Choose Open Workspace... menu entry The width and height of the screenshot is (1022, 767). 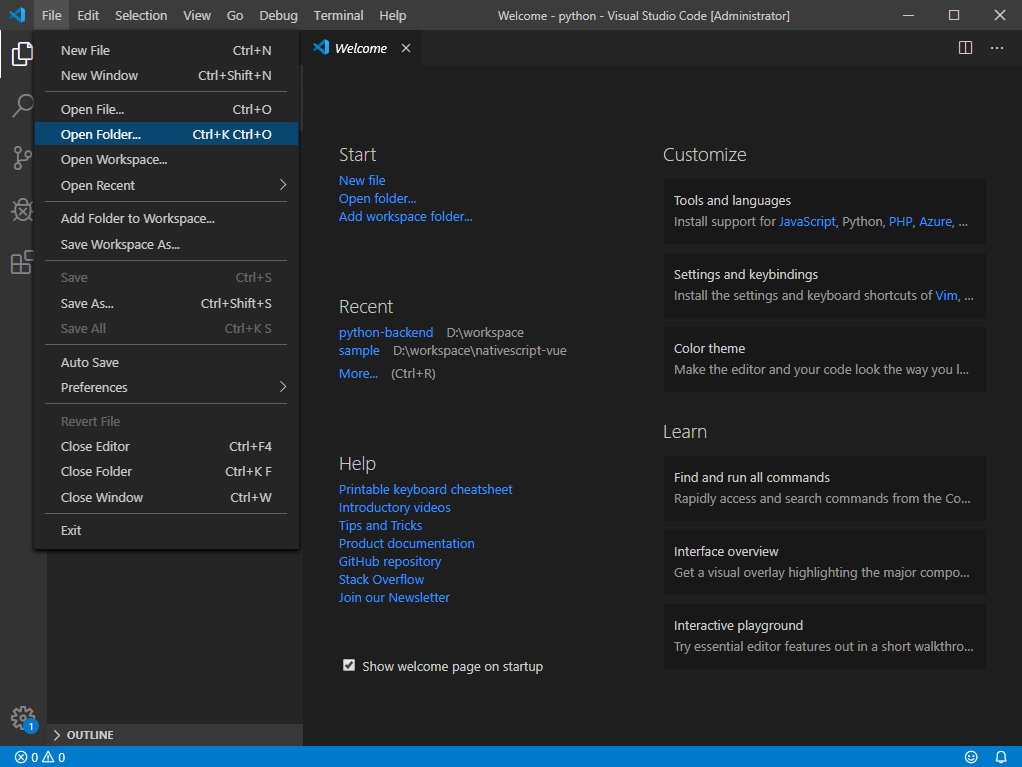click(166, 160)
